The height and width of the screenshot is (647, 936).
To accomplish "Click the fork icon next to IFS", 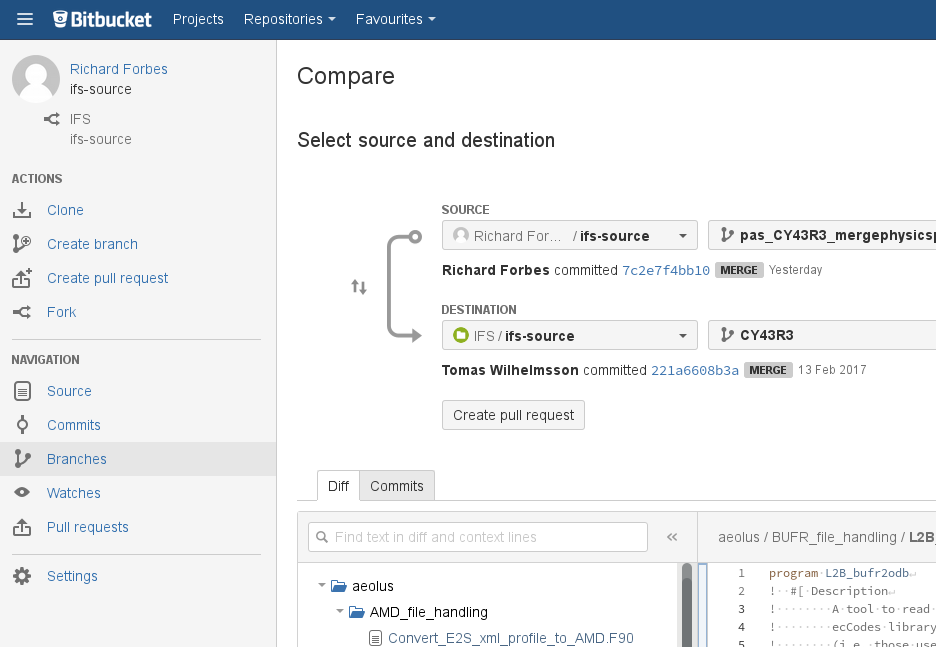I will coord(52,119).
